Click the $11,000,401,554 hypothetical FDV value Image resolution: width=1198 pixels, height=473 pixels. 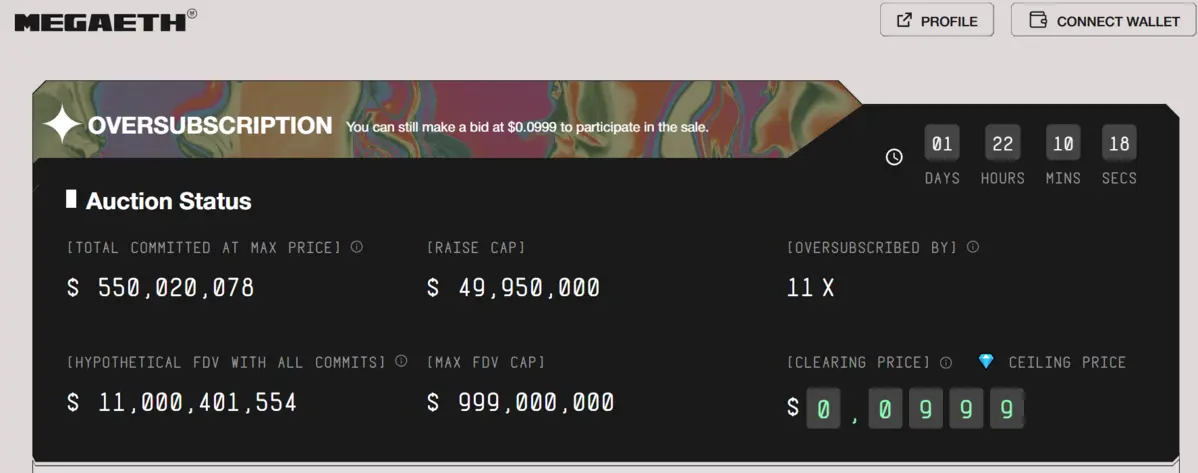click(182, 403)
